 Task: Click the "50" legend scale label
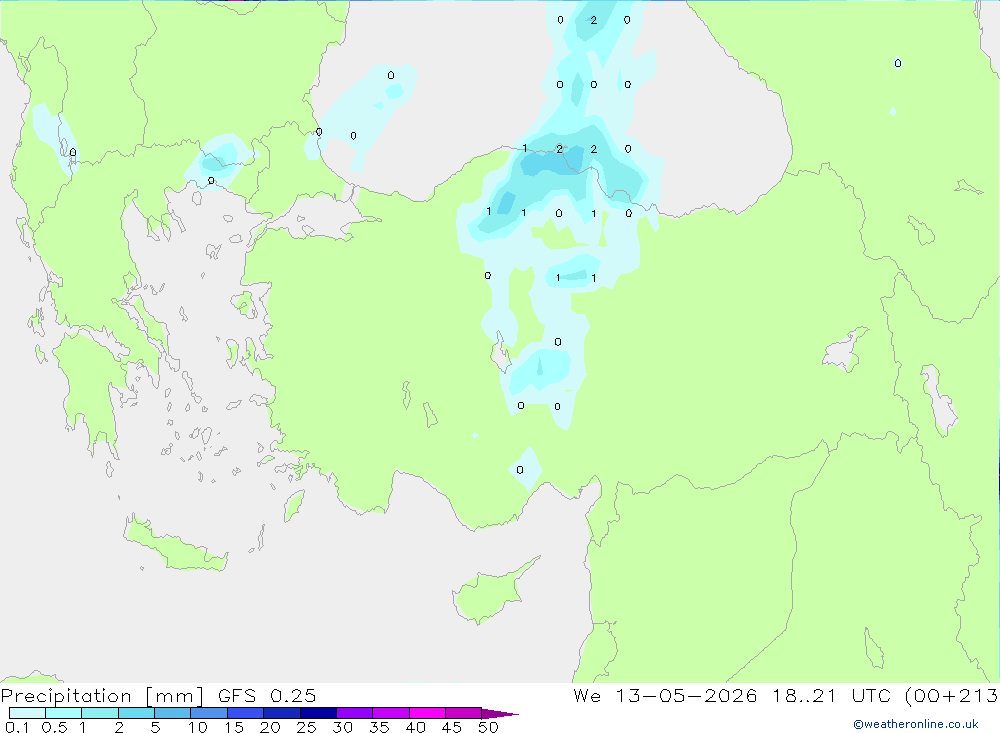tap(488, 727)
